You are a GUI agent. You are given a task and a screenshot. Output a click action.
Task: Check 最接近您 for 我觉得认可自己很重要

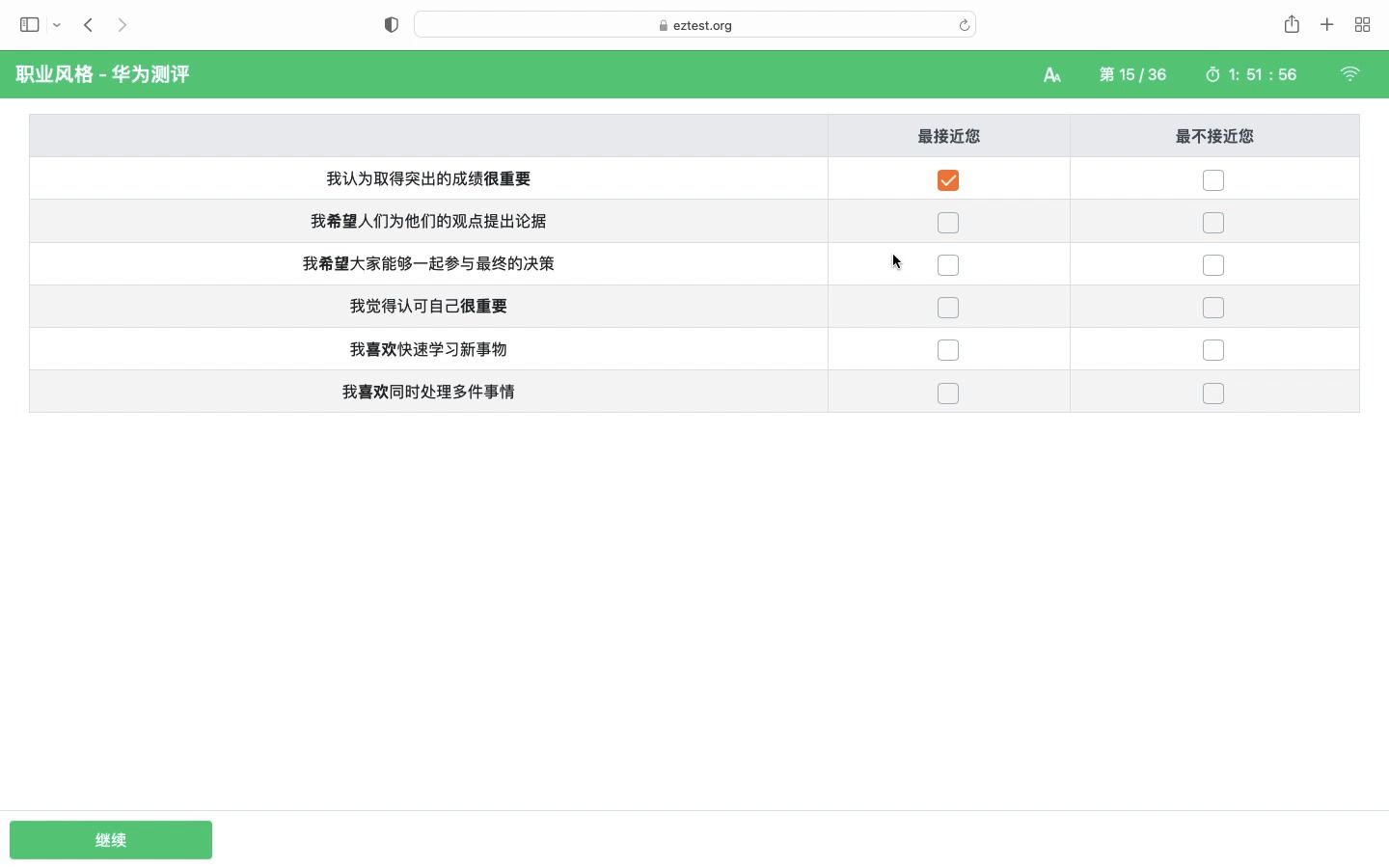click(x=948, y=308)
